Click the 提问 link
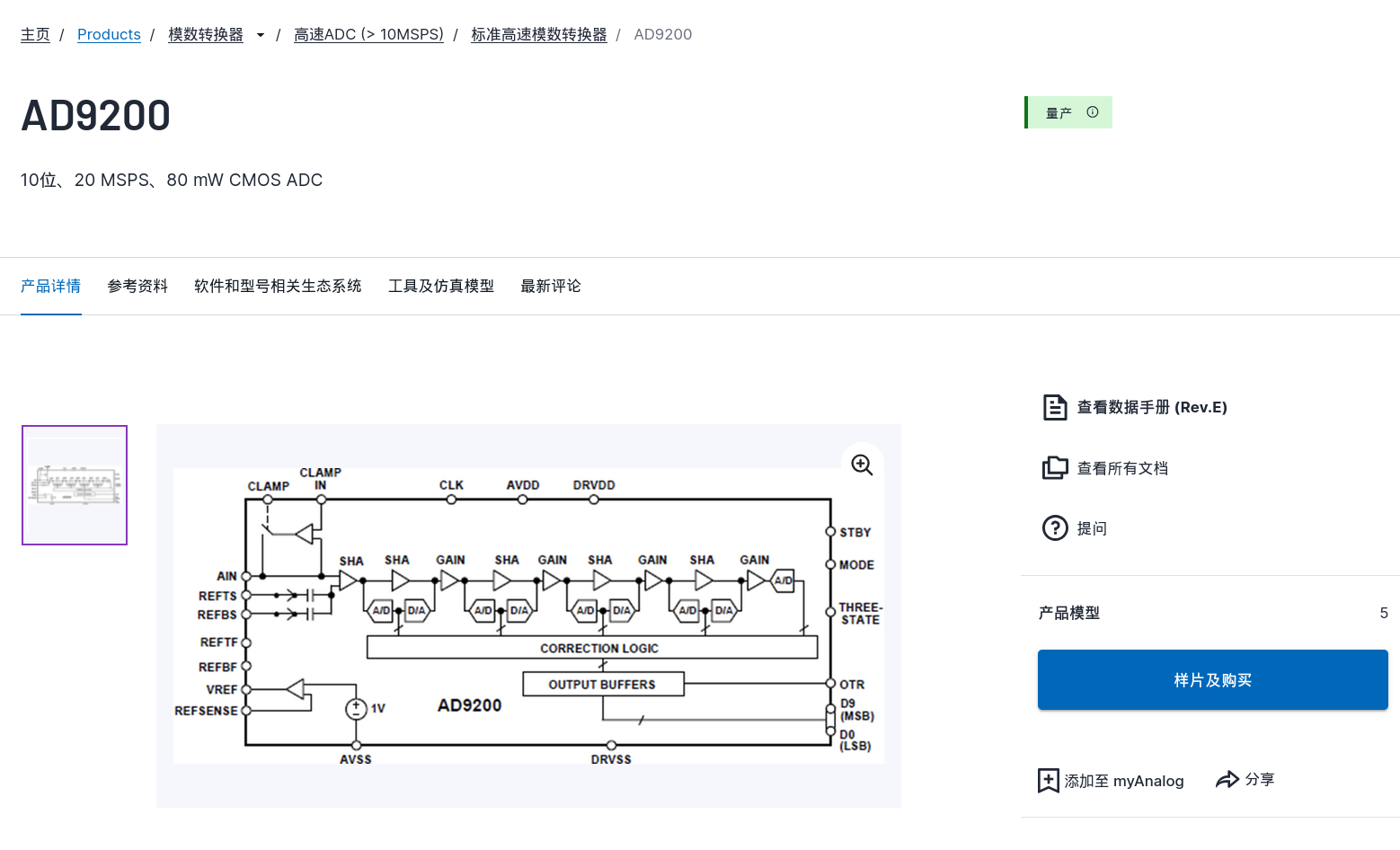The height and width of the screenshot is (850, 1400). tap(1092, 528)
